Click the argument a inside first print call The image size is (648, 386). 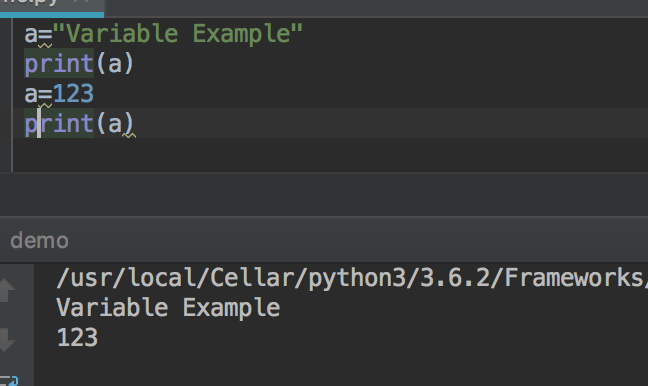[x=115, y=64]
